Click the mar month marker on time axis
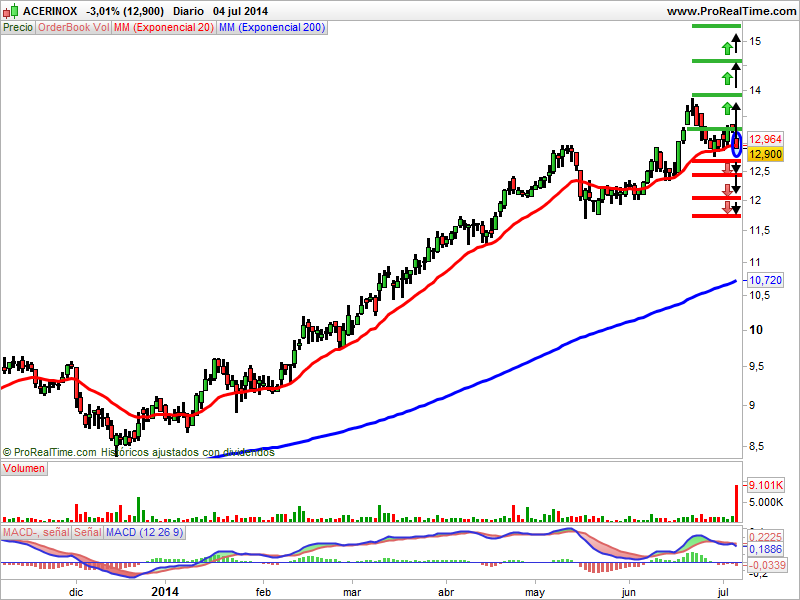Screen dimensions: 800x600 click(x=352, y=592)
